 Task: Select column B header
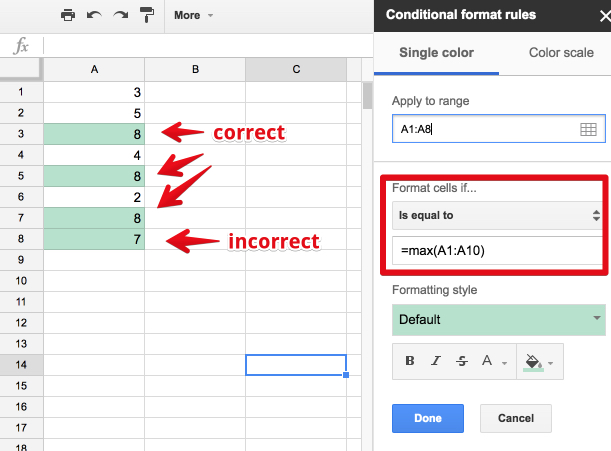(195, 69)
